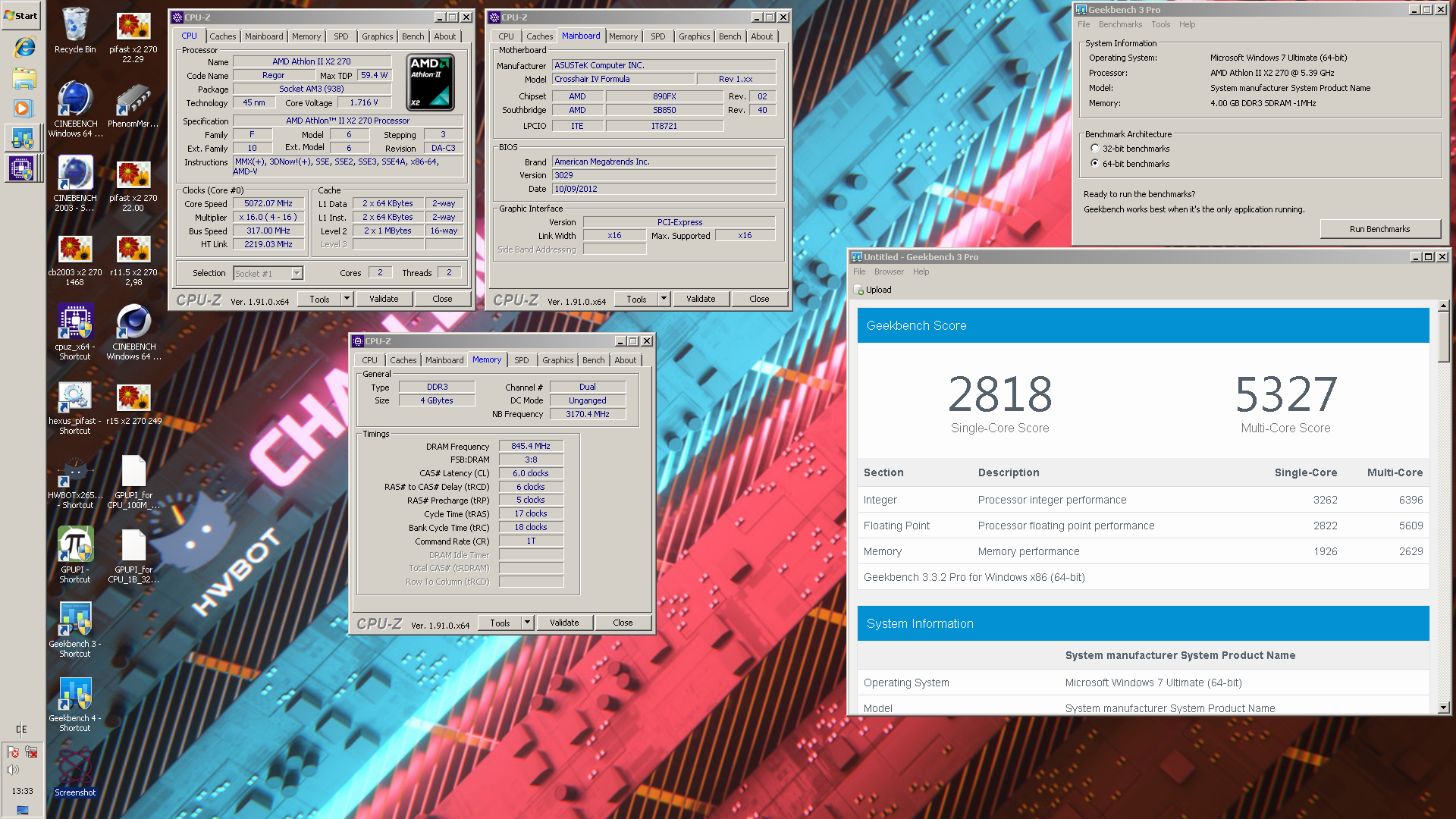Click scrollbar up arrow in Geekbench results
1456x819 pixels.
(x=1443, y=306)
